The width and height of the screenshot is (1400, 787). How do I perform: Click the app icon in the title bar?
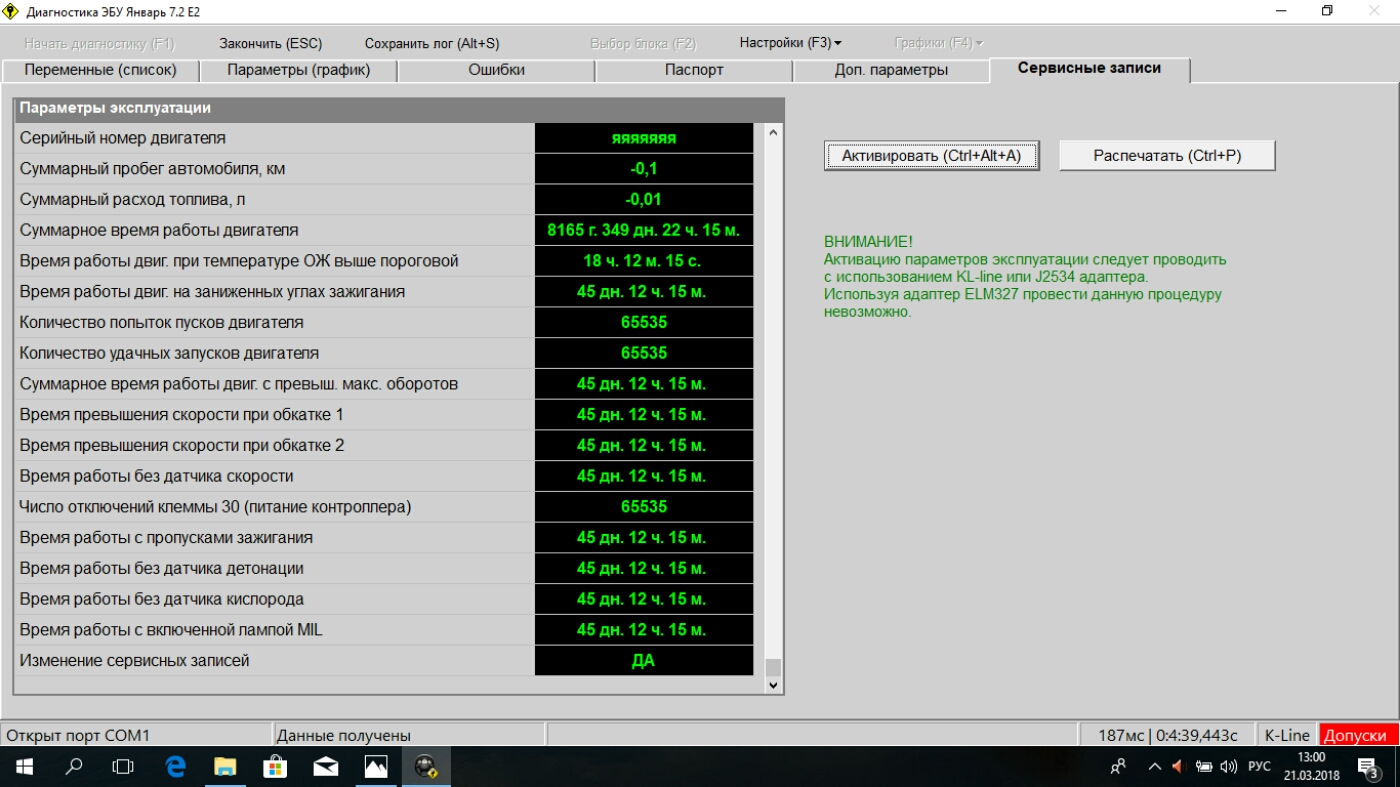pos(12,10)
